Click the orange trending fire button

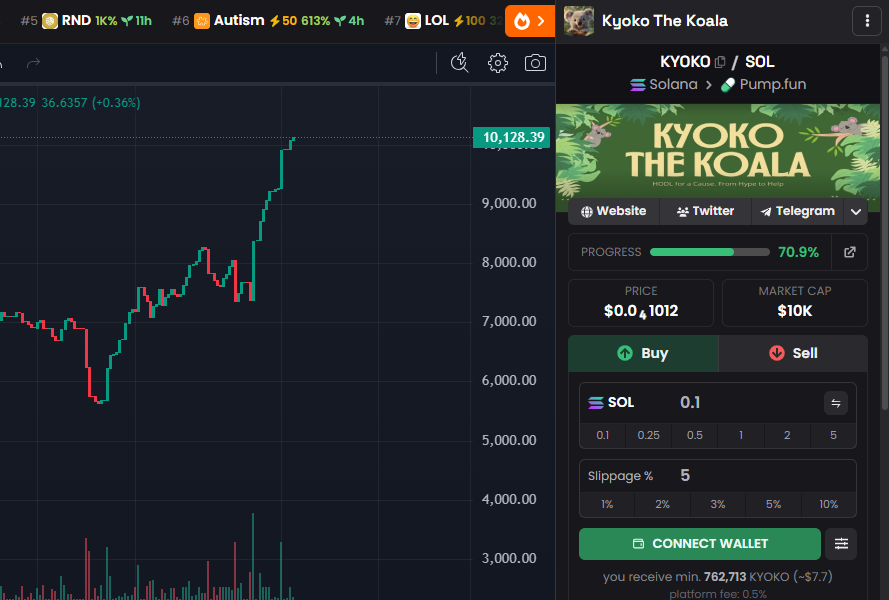pos(530,21)
